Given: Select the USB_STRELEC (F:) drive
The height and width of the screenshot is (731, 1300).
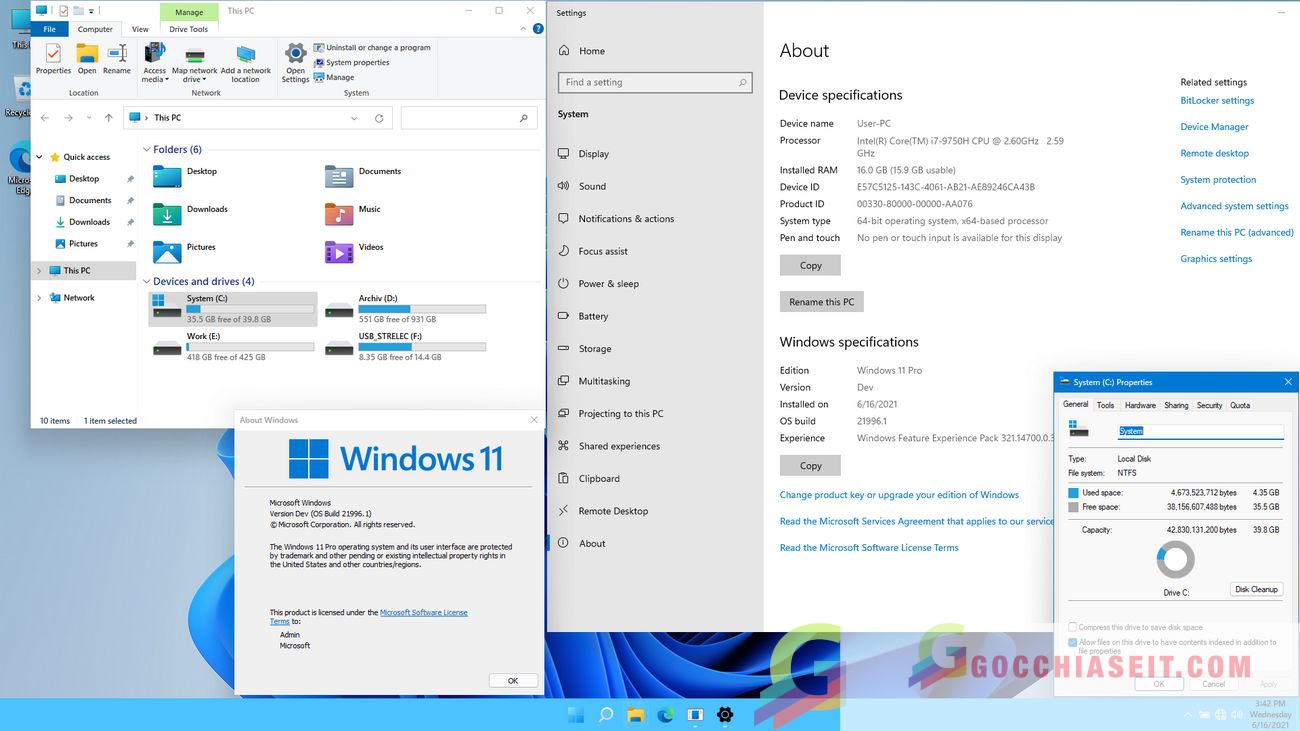Looking at the screenshot, I should [405, 347].
